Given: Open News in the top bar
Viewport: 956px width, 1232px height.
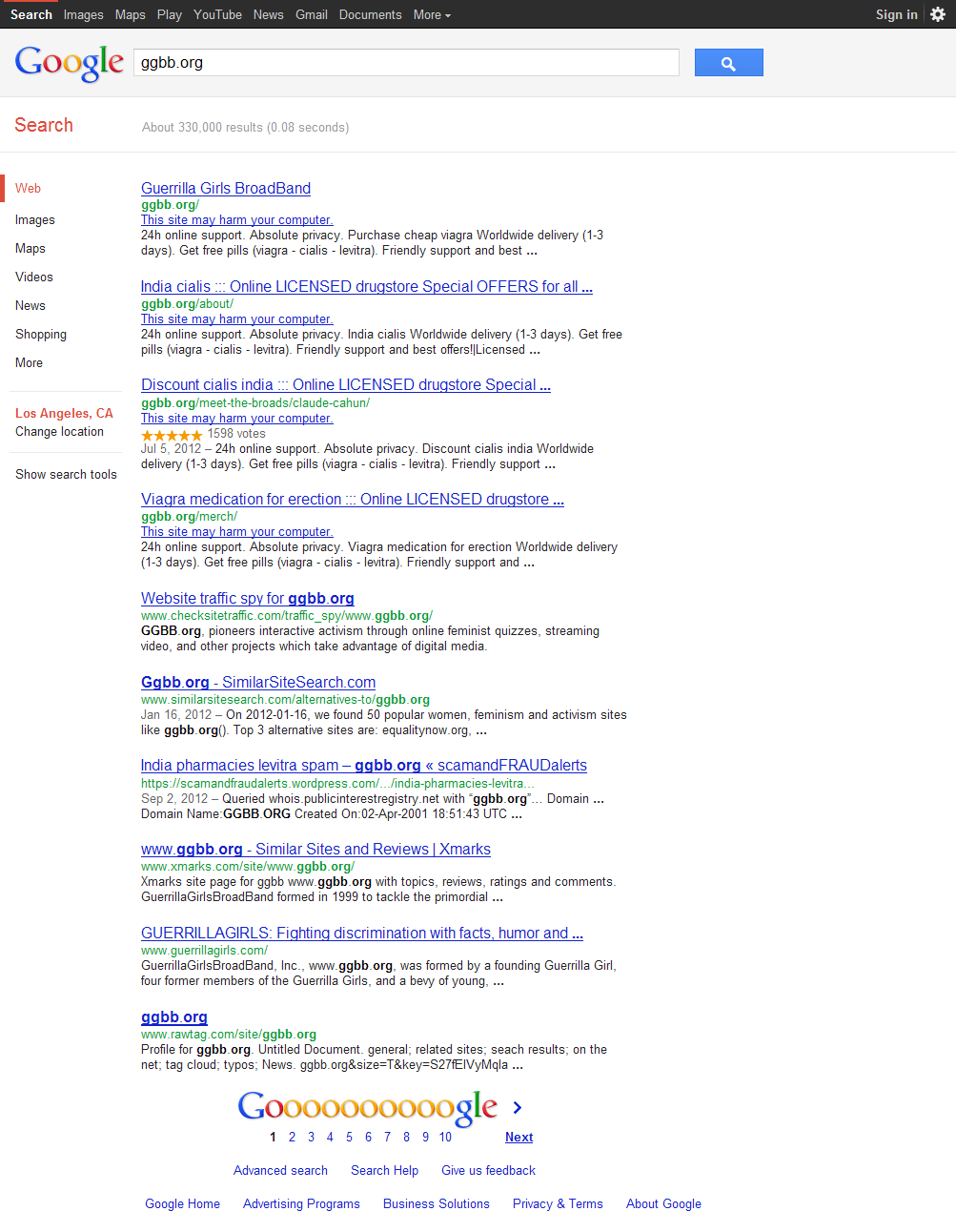Looking at the screenshot, I should point(269,14).
